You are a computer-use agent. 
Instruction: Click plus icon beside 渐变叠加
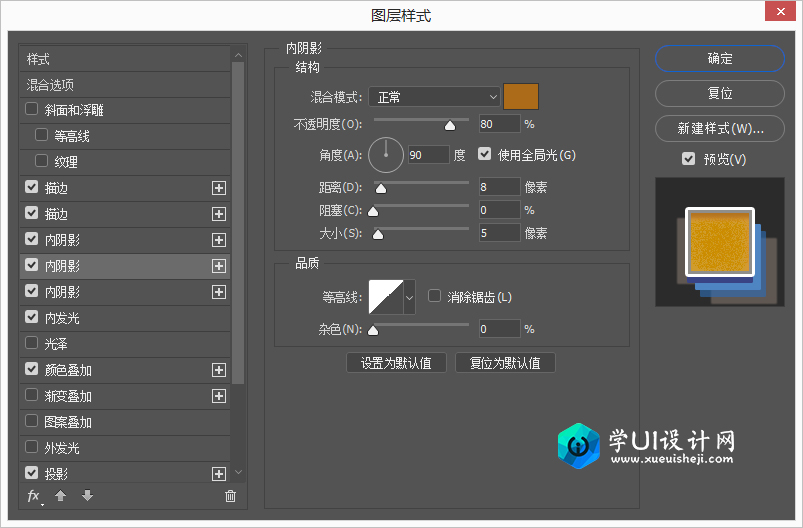click(219, 396)
